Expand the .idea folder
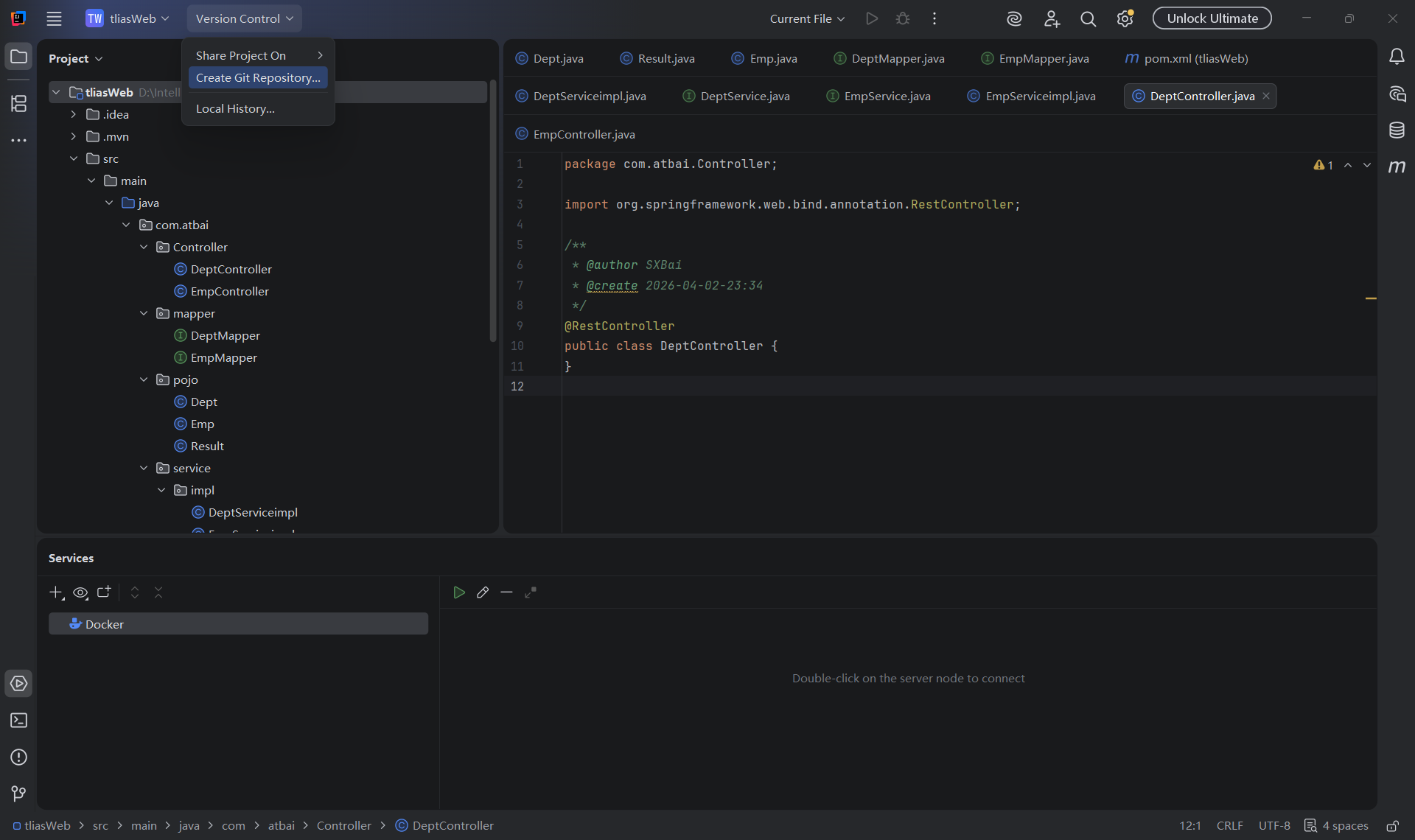Screen dimensions: 1415x840 click(73, 114)
